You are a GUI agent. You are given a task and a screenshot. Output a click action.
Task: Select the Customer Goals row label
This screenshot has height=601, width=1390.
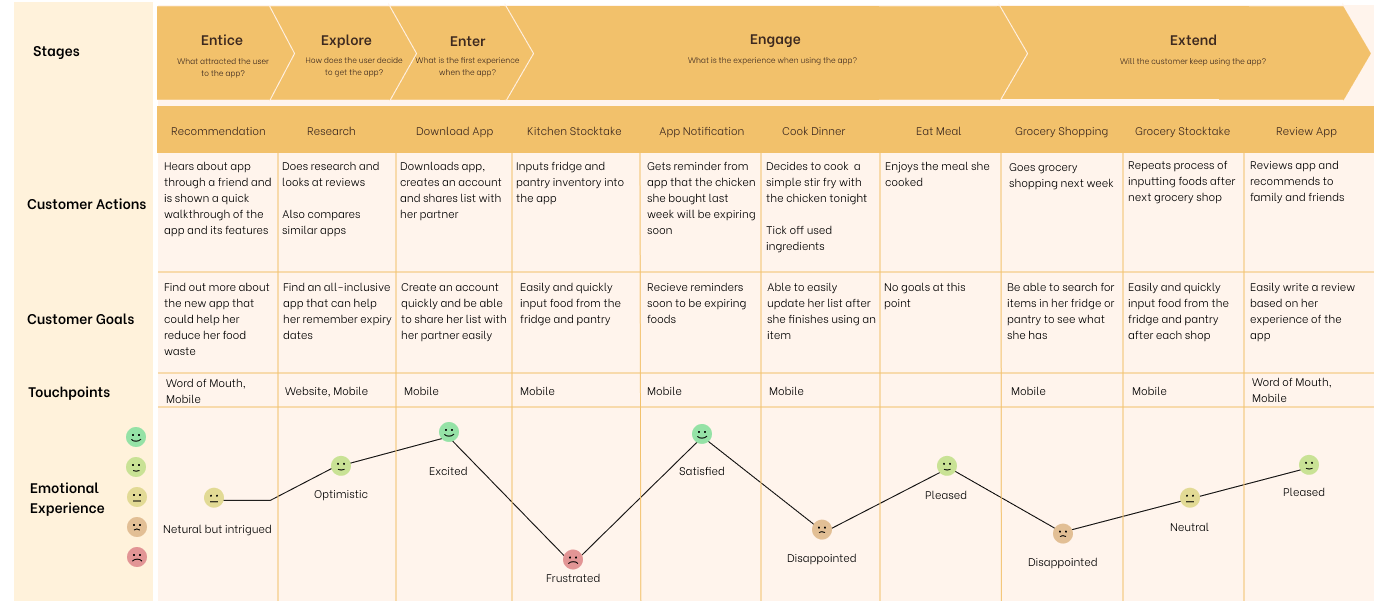click(x=81, y=319)
